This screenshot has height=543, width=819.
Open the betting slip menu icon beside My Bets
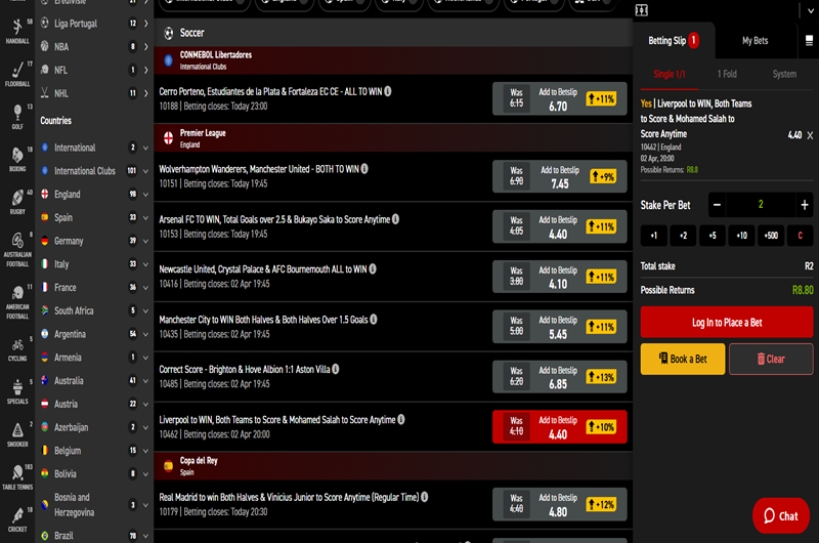click(x=809, y=40)
